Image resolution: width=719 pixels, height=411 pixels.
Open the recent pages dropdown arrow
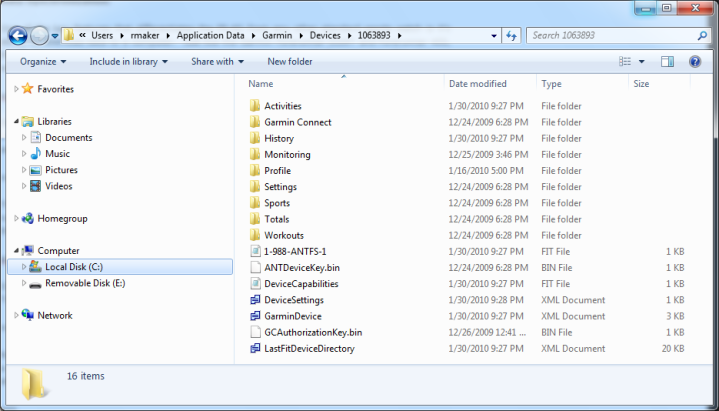(x=55, y=36)
